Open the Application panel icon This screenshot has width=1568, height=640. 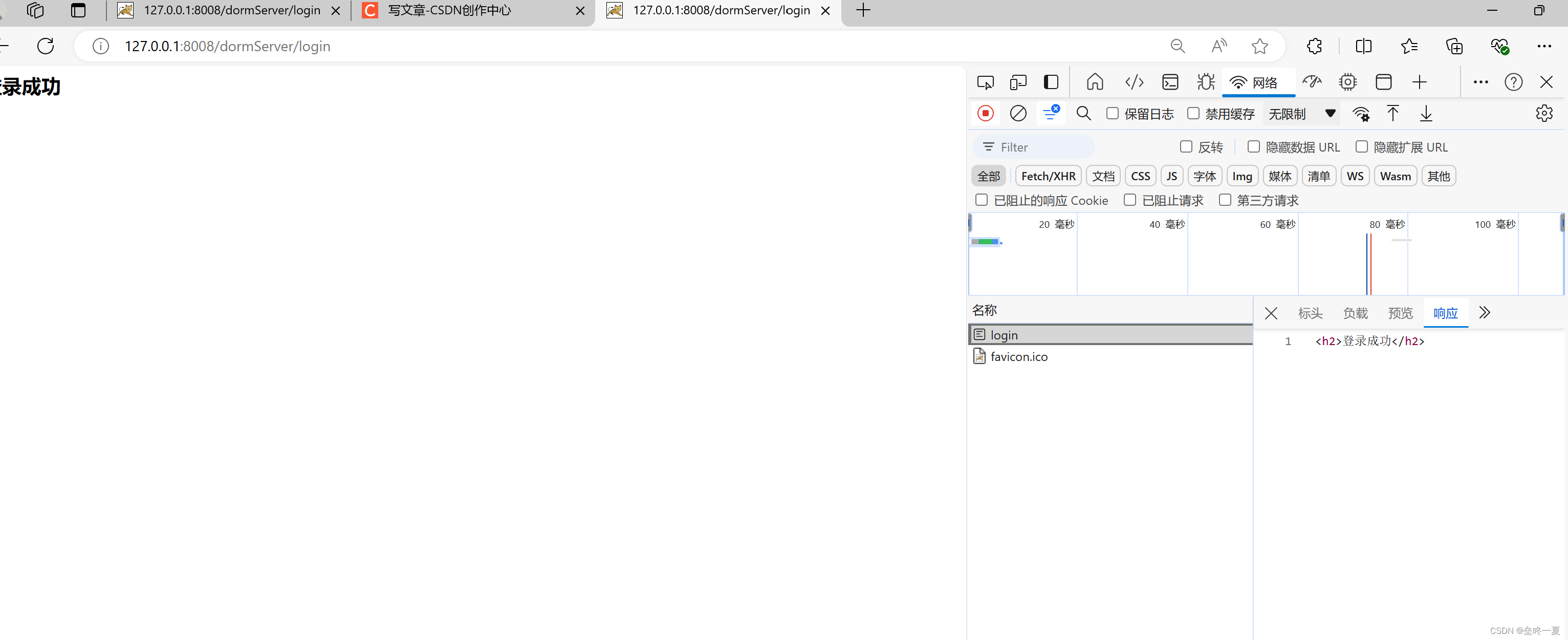(x=1384, y=82)
